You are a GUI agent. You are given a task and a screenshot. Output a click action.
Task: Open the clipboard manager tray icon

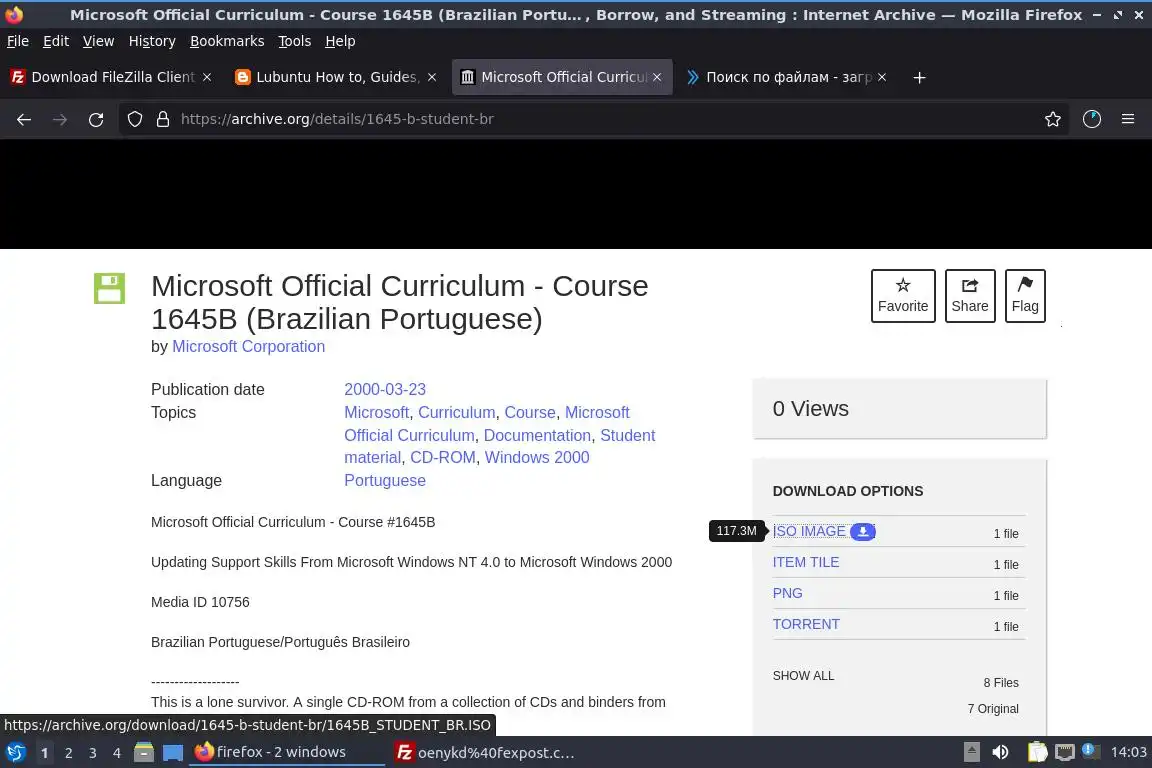(1037, 752)
